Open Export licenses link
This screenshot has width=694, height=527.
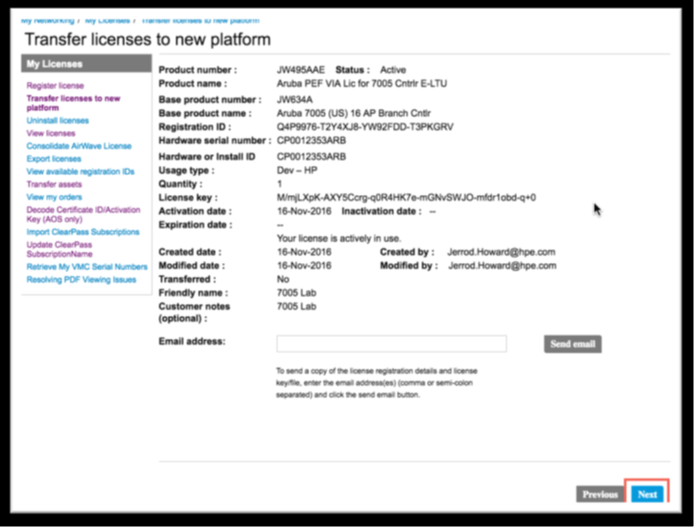(x=54, y=159)
